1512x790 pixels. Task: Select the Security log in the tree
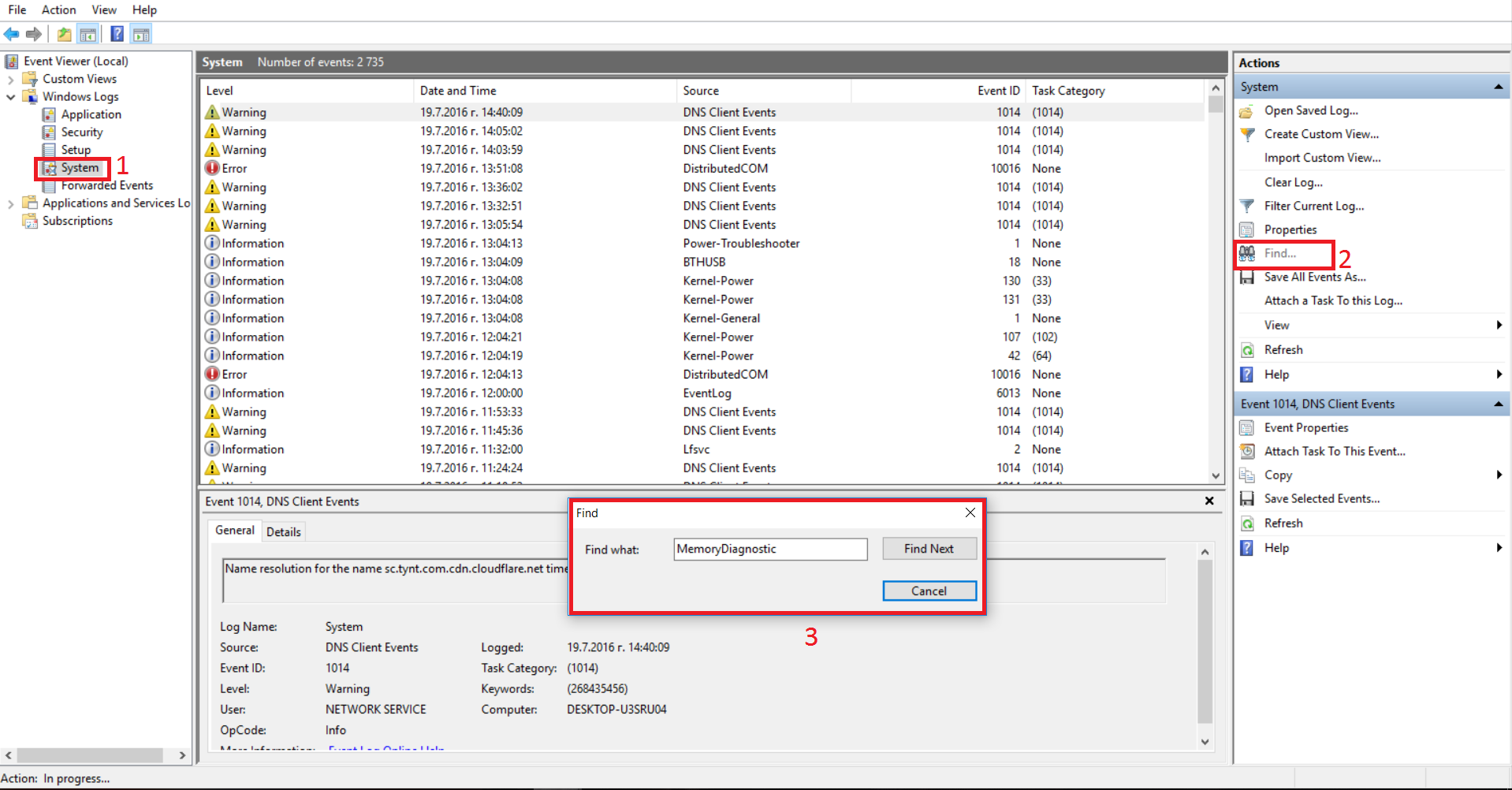(x=82, y=132)
